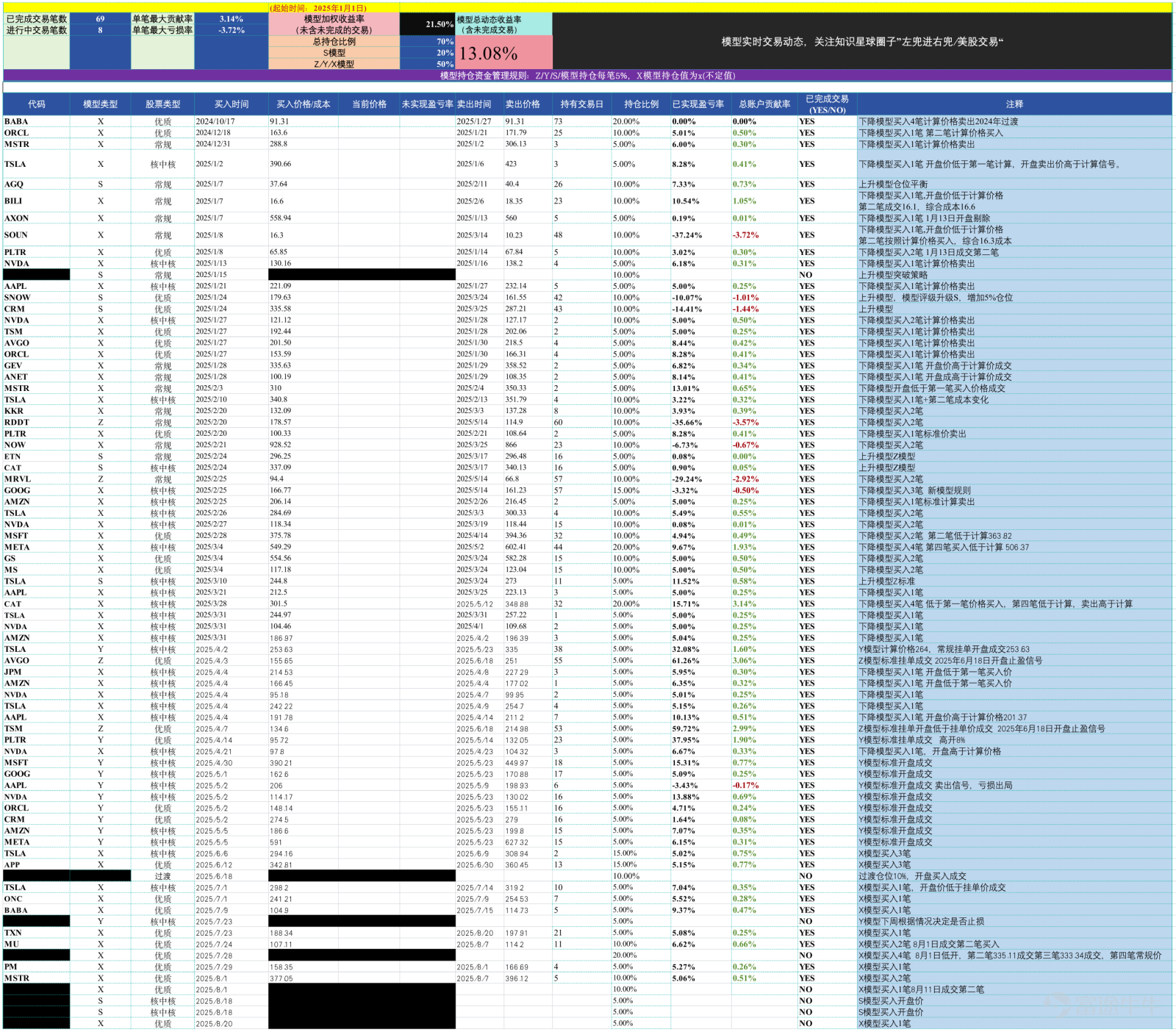Click the completed trades count 69

click(100, 19)
